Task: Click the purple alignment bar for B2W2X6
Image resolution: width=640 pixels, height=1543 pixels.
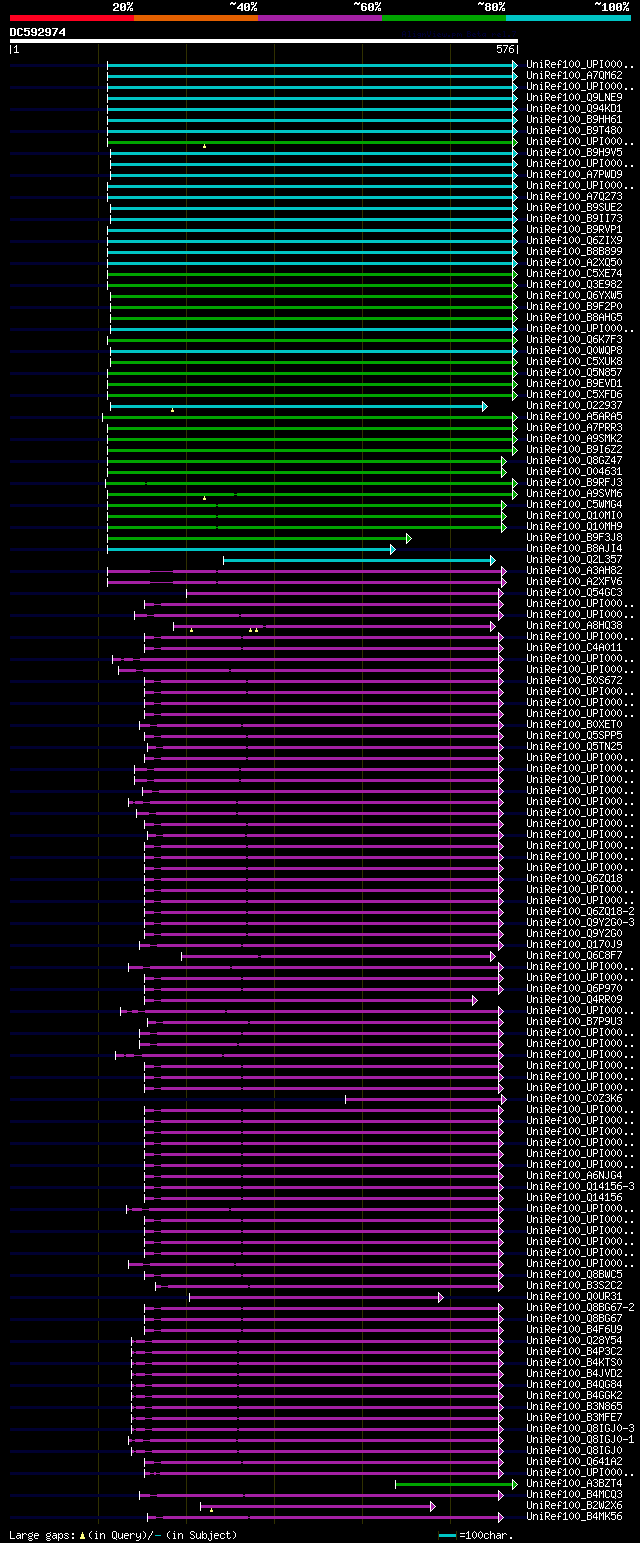Action: (x=318, y=1506)
